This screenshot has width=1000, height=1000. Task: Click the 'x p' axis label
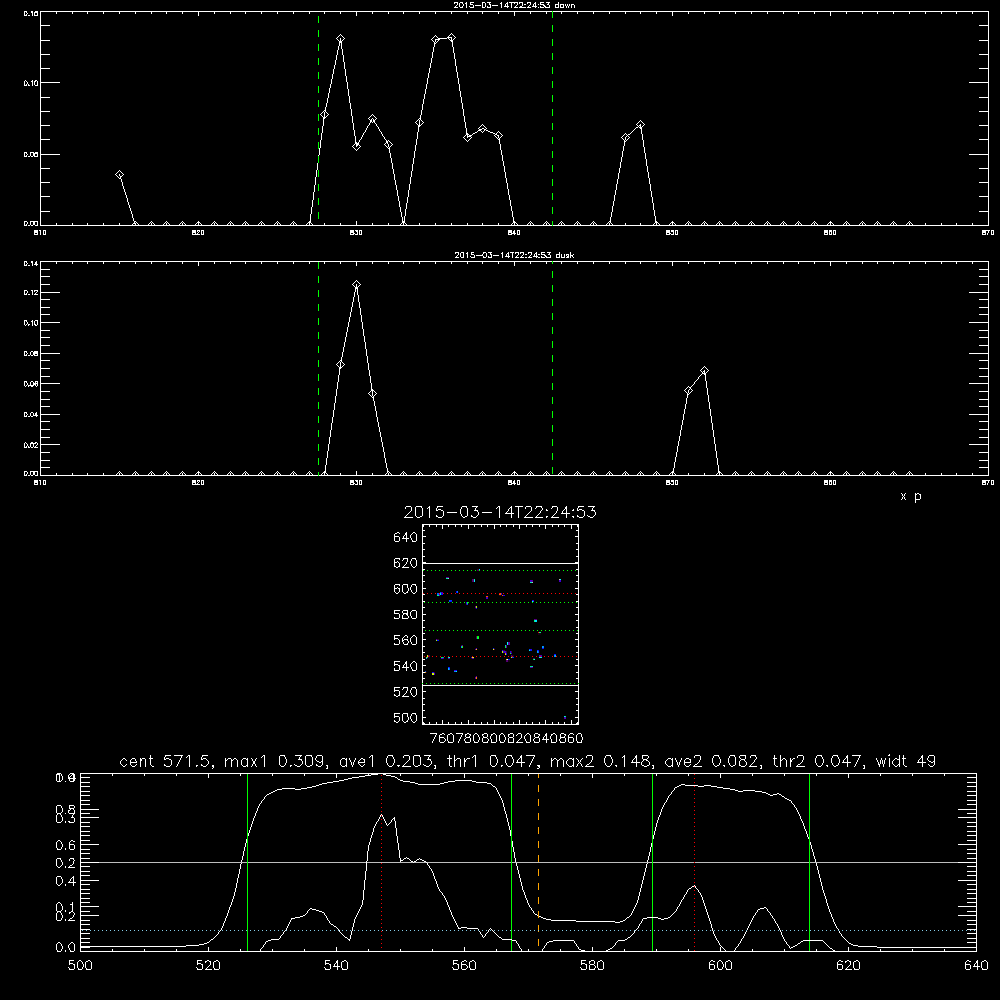tap(911, 496)
